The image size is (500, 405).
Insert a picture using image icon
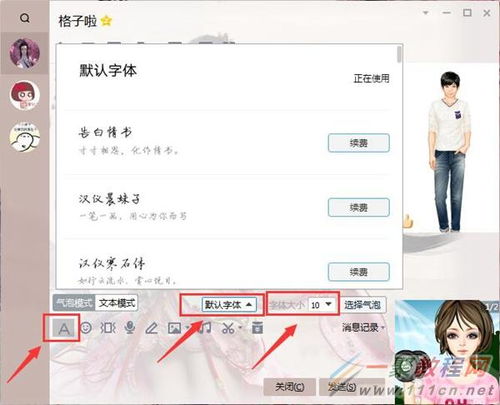[174, 328]
